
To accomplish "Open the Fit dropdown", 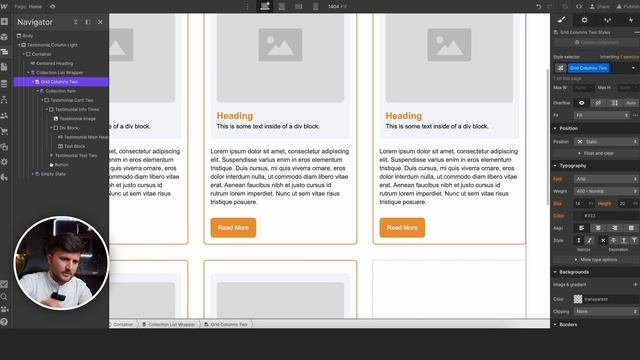I will 602,116.
